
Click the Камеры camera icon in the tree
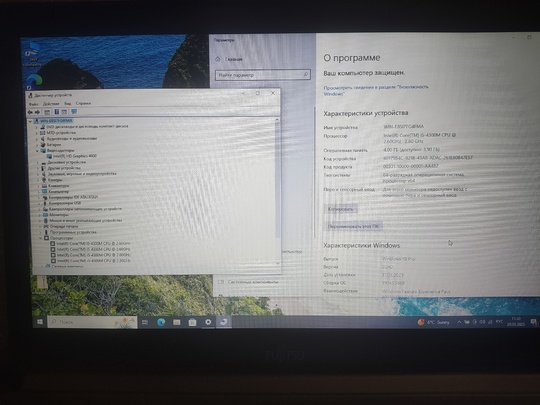coord(44,180)
